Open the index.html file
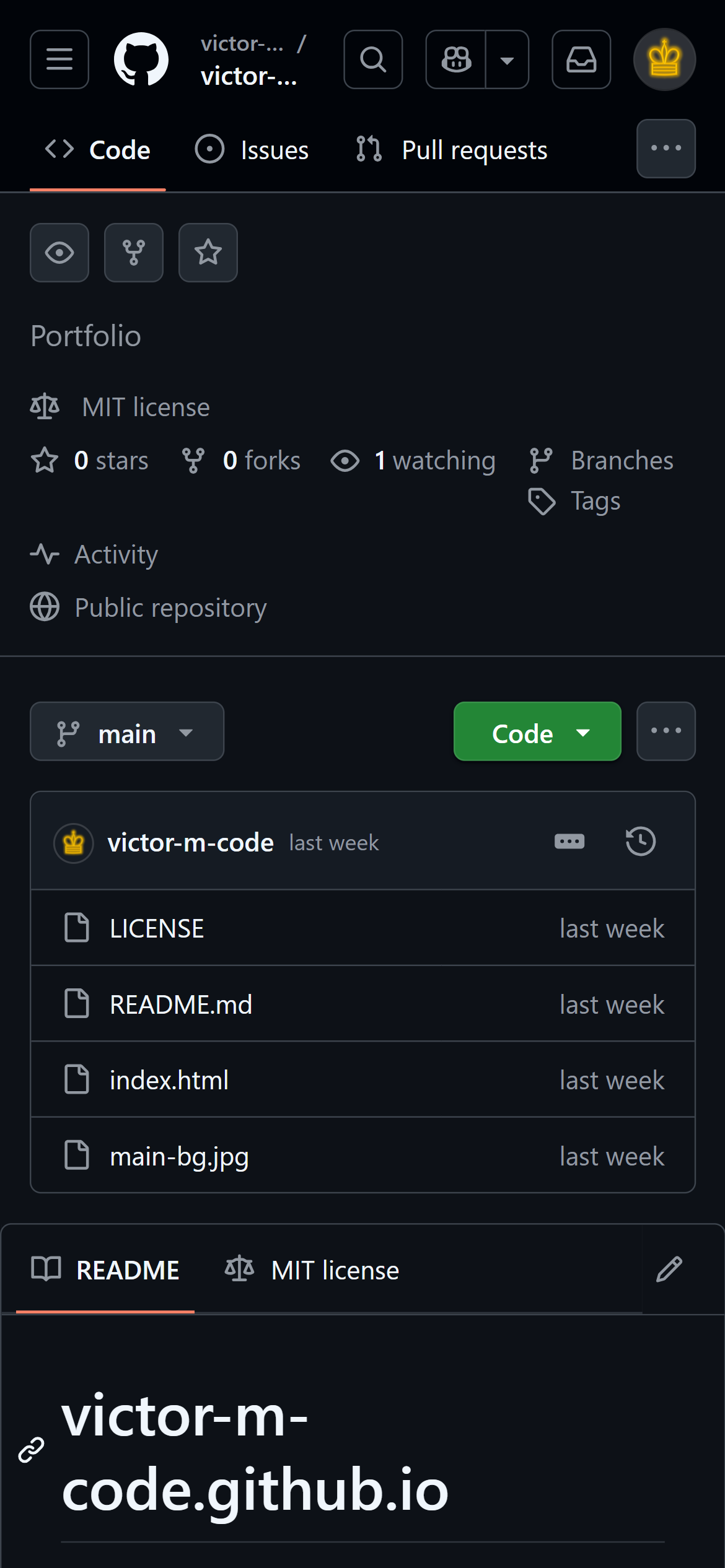Image resolution: width=725 pixels, height=1568 pixels. pyautogui.click(x=169, y=1080)
